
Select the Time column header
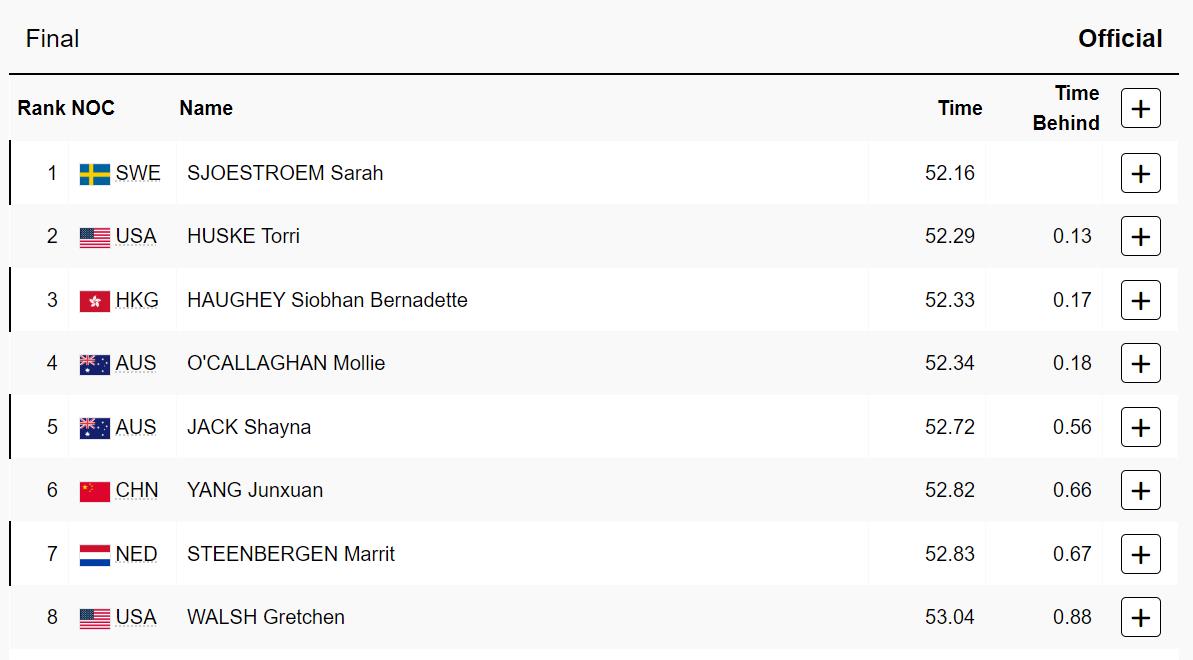point(959,108)
